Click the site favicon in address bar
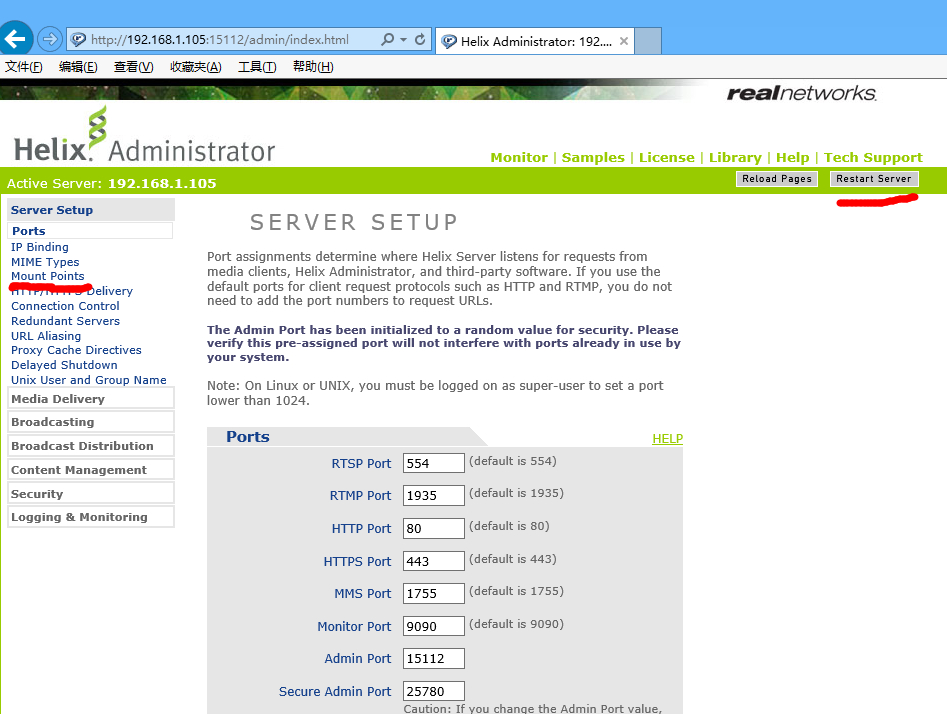Screen dimensions: 947x714 point(78,40)
